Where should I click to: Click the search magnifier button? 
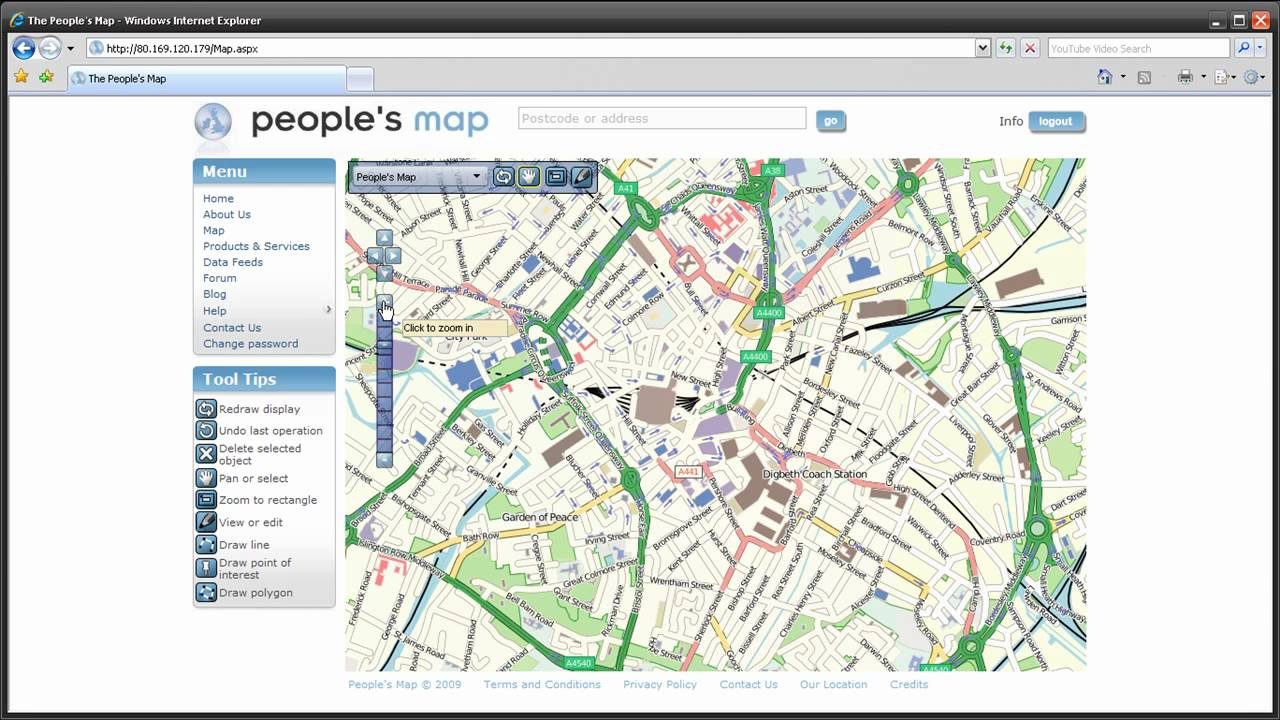(1244, 48)
